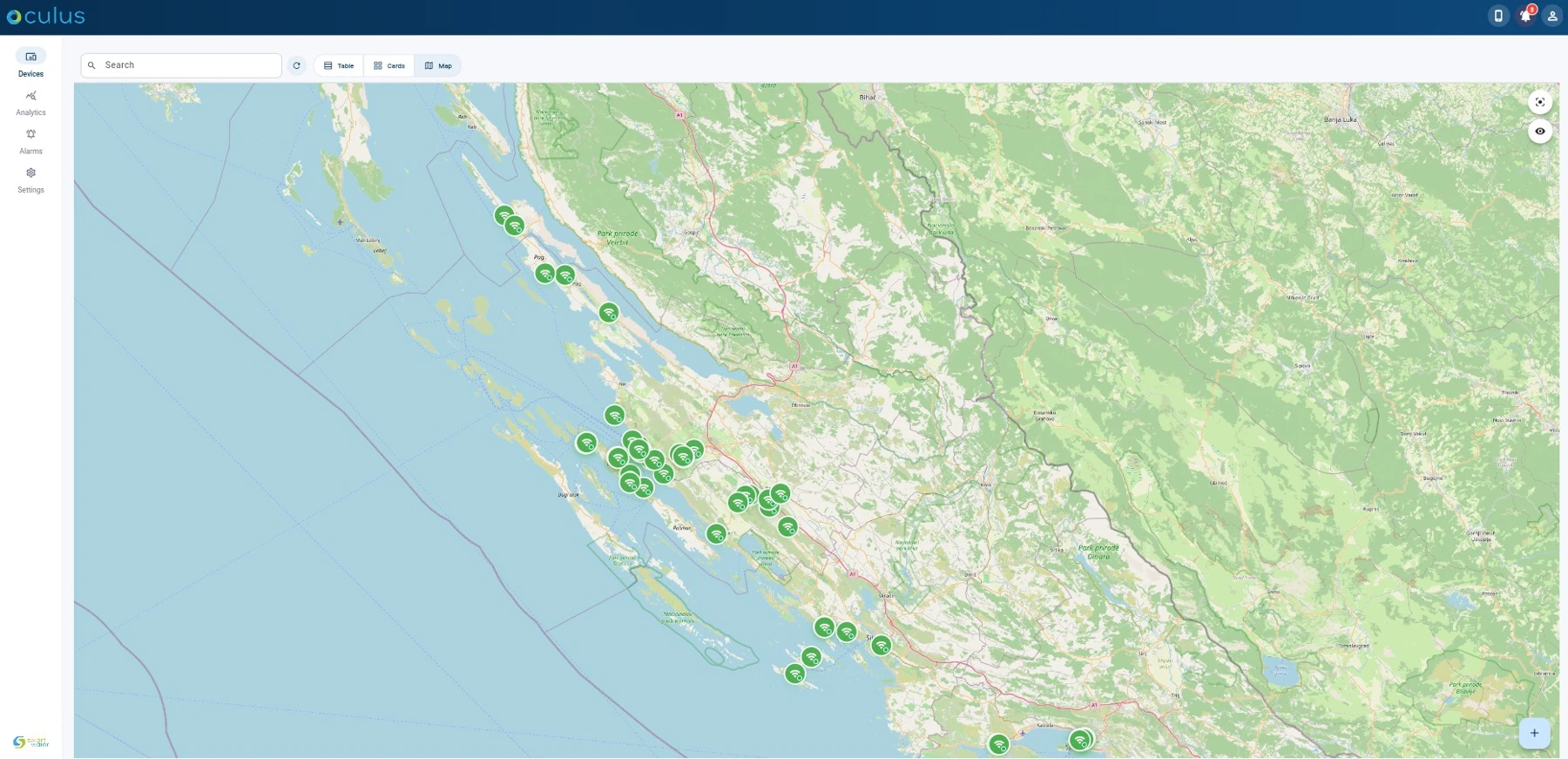Viewport: 1568px width, 759px height.
Task: Click the mobile device icon in header
Action: [1498, 16]
